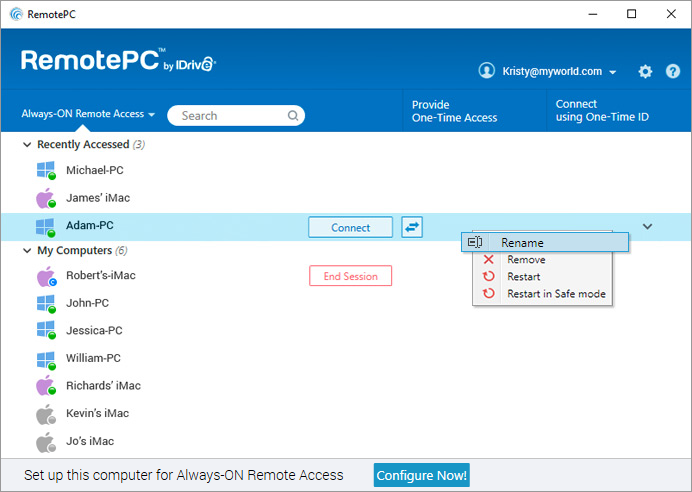Select John-PC in My Computers

coord(87,303)
